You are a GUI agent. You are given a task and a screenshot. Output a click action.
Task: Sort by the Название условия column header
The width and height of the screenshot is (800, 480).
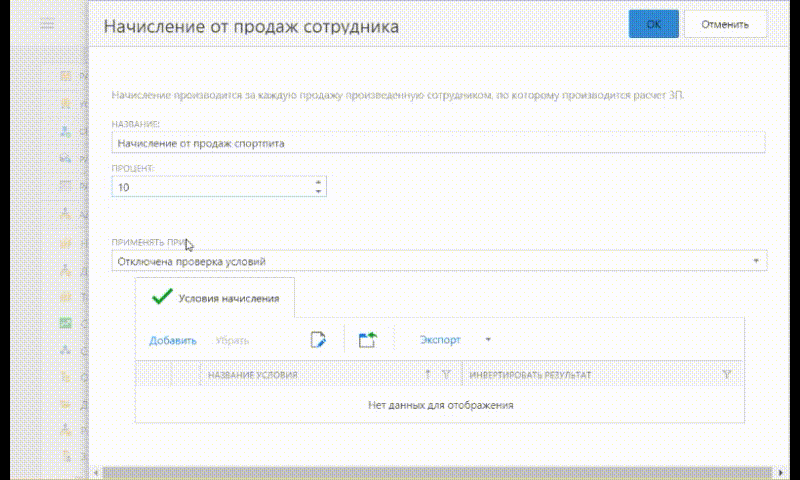tap(253, 375)
